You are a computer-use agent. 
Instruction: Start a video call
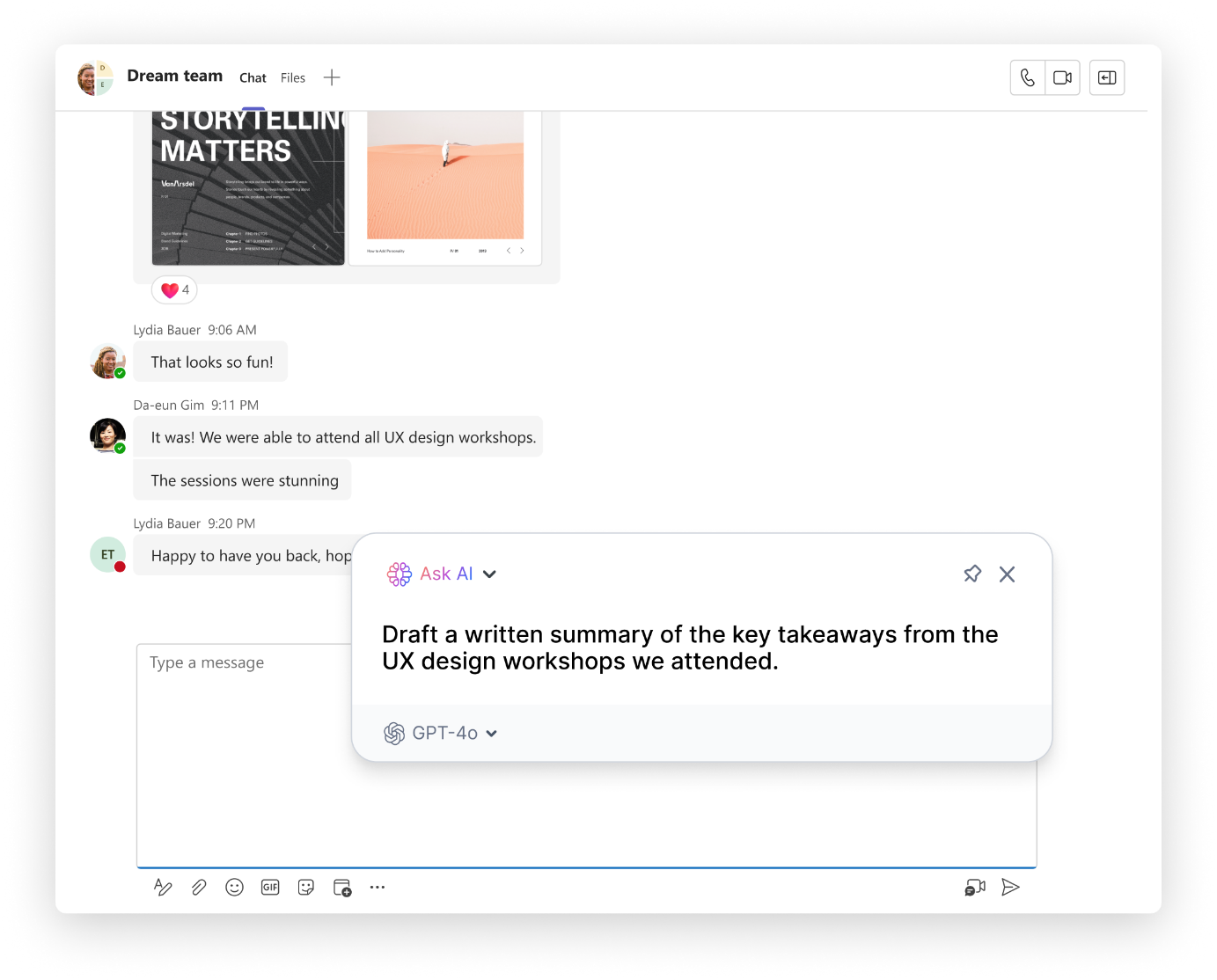pyautogui.click(x=1062, y=77)
